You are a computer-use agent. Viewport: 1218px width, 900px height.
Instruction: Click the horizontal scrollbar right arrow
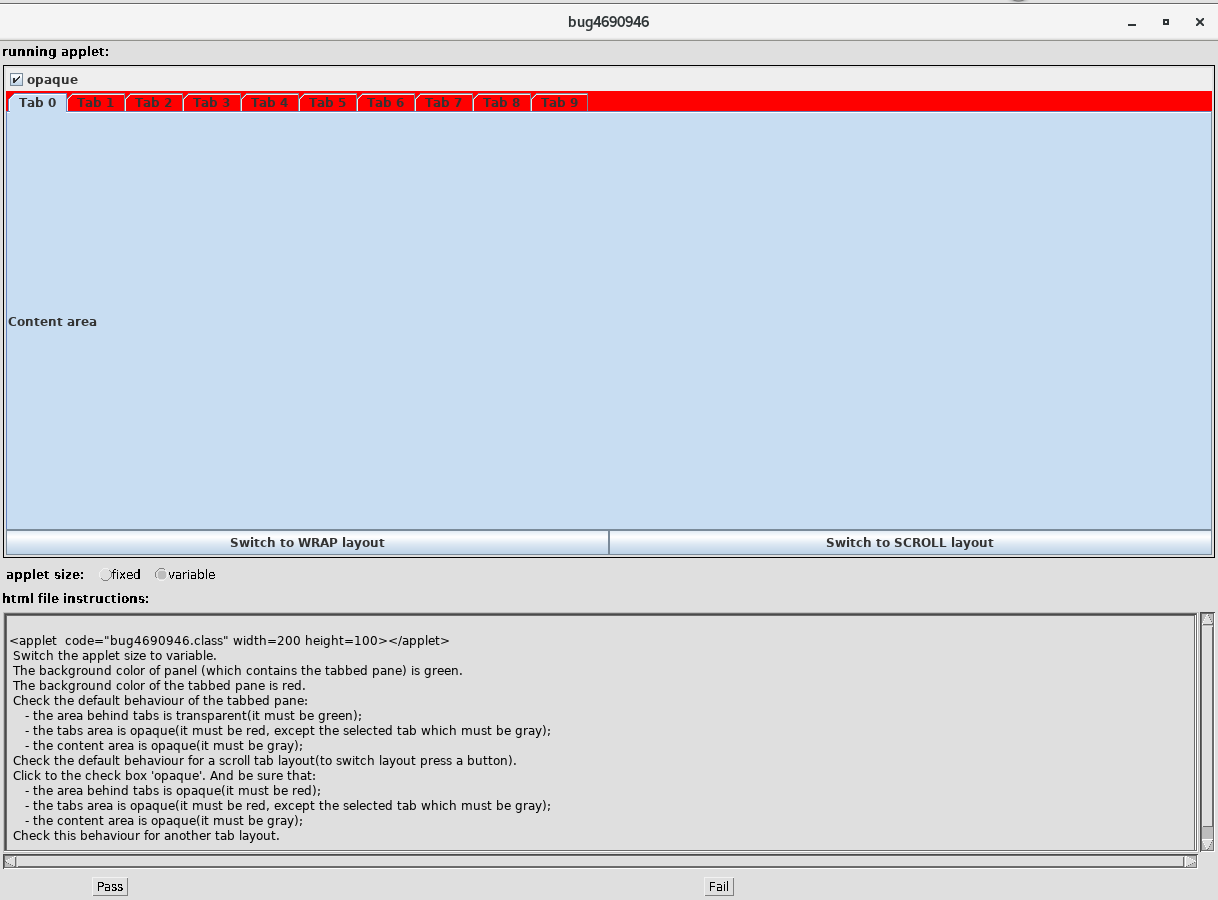click(1190, 861)
